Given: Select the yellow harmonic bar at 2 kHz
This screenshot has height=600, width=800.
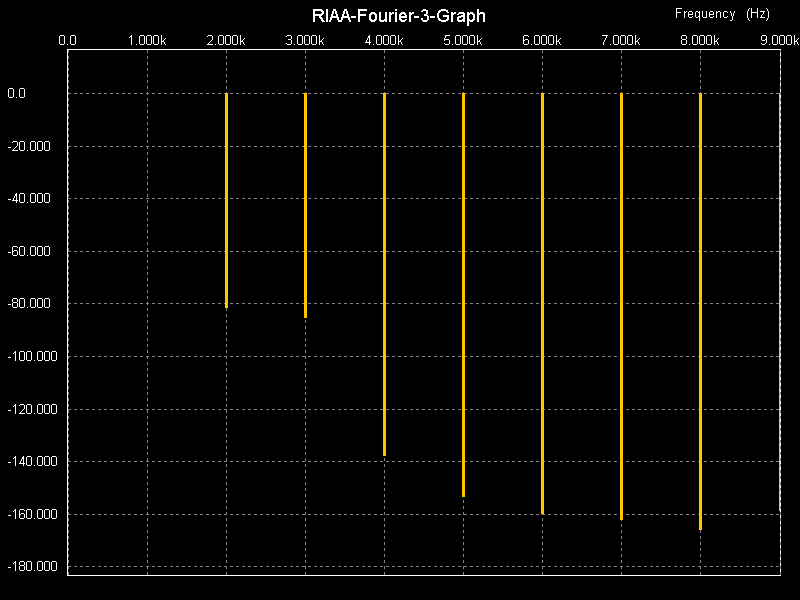Looking at the screenshot, I should click(x=227, y=201).
